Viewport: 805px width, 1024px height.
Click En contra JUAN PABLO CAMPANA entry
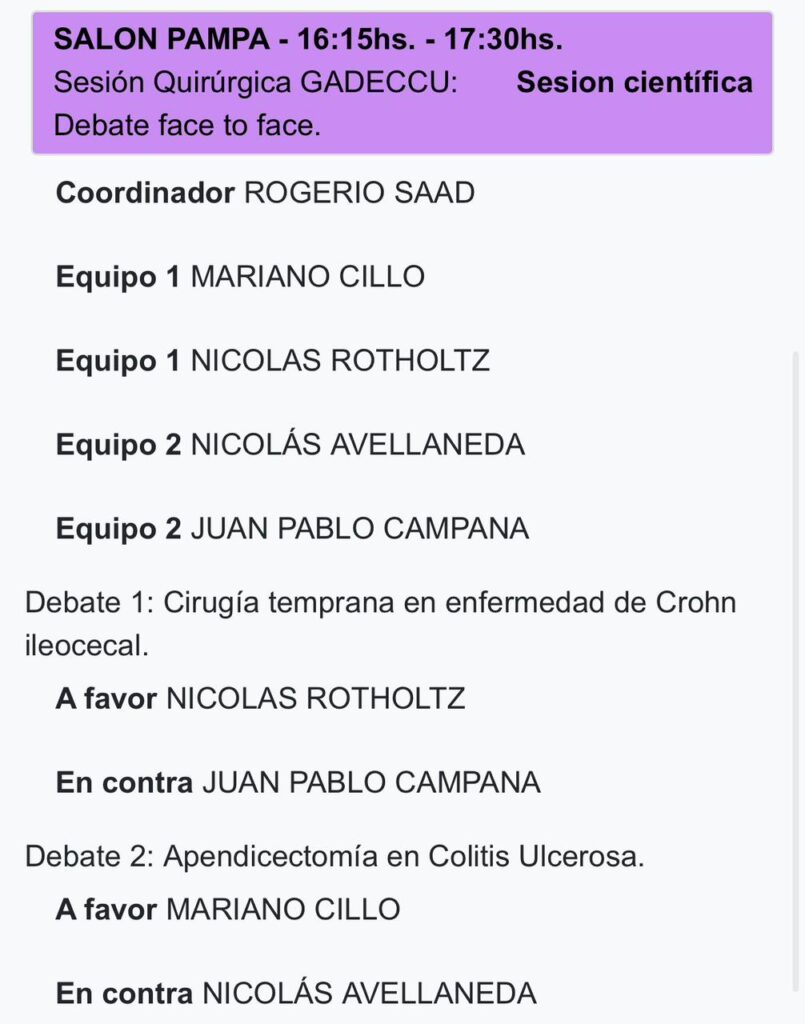pos(298,782)
